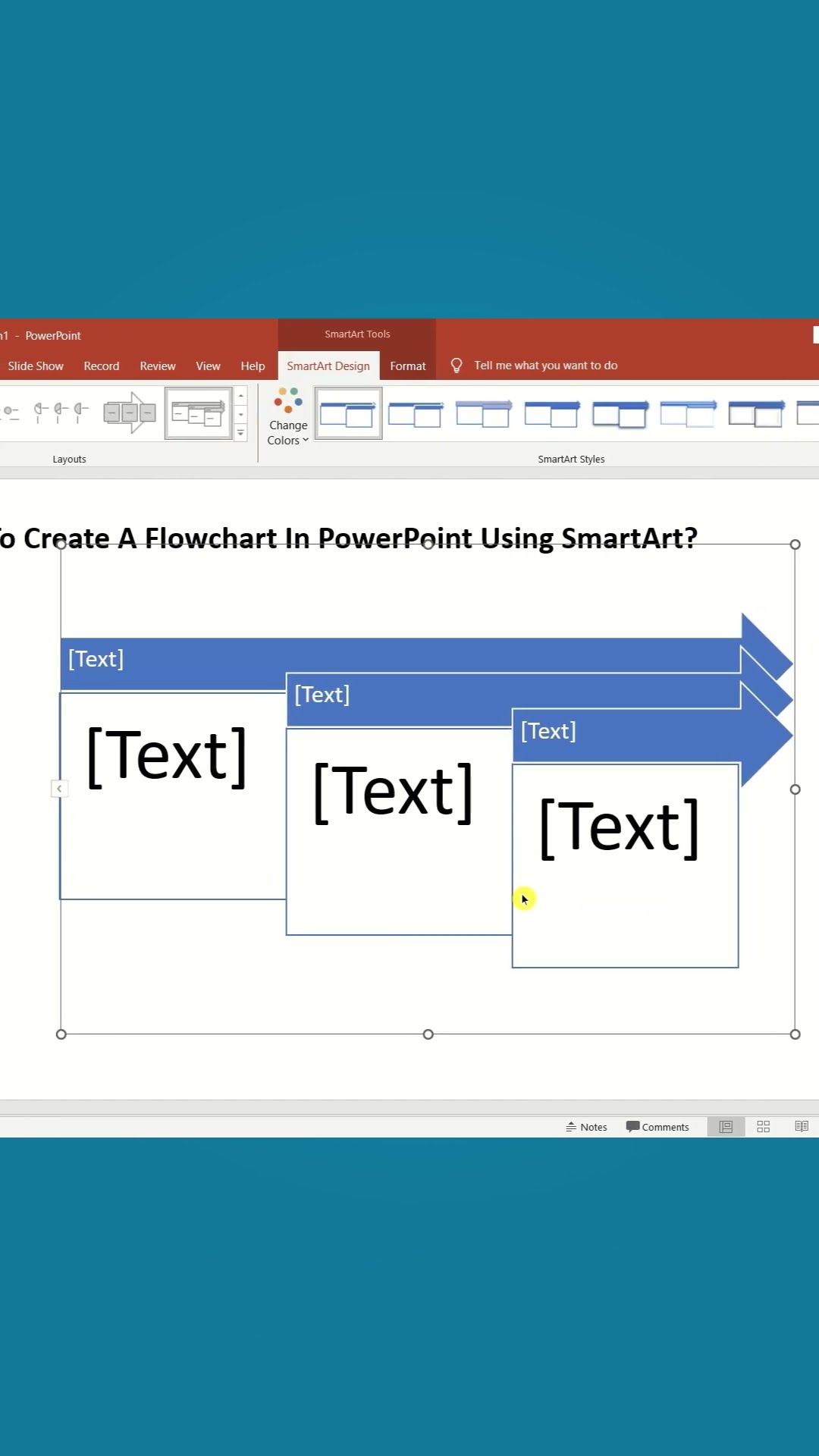Pick the timeline layout with three pins
The image size is (819, 1456).
pyautogui.click(x=61, y=412)
